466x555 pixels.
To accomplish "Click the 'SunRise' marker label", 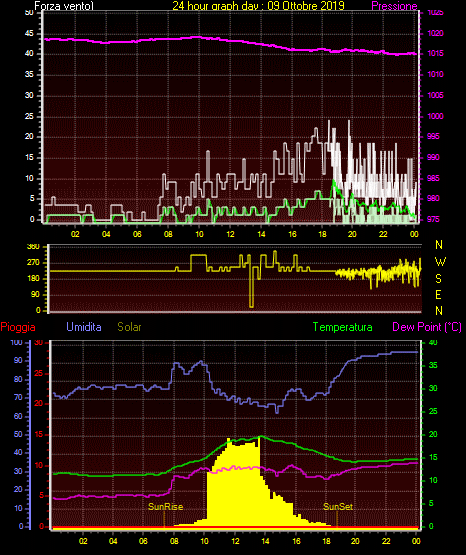I will point(165,507).
